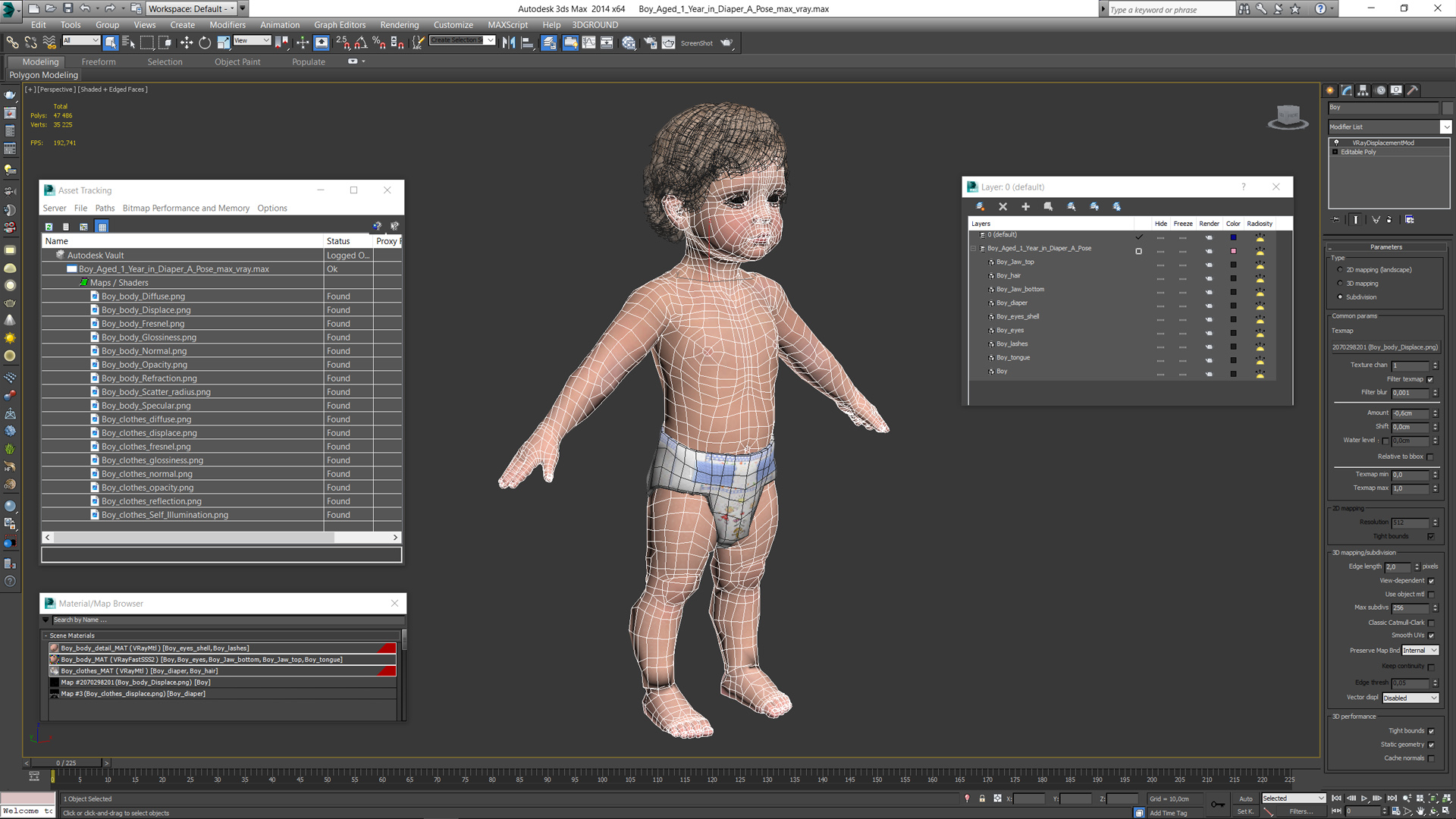Toggle visibility of Boy_eyes layer
Screen dimensions: 1456x819
coord(1159,330)
